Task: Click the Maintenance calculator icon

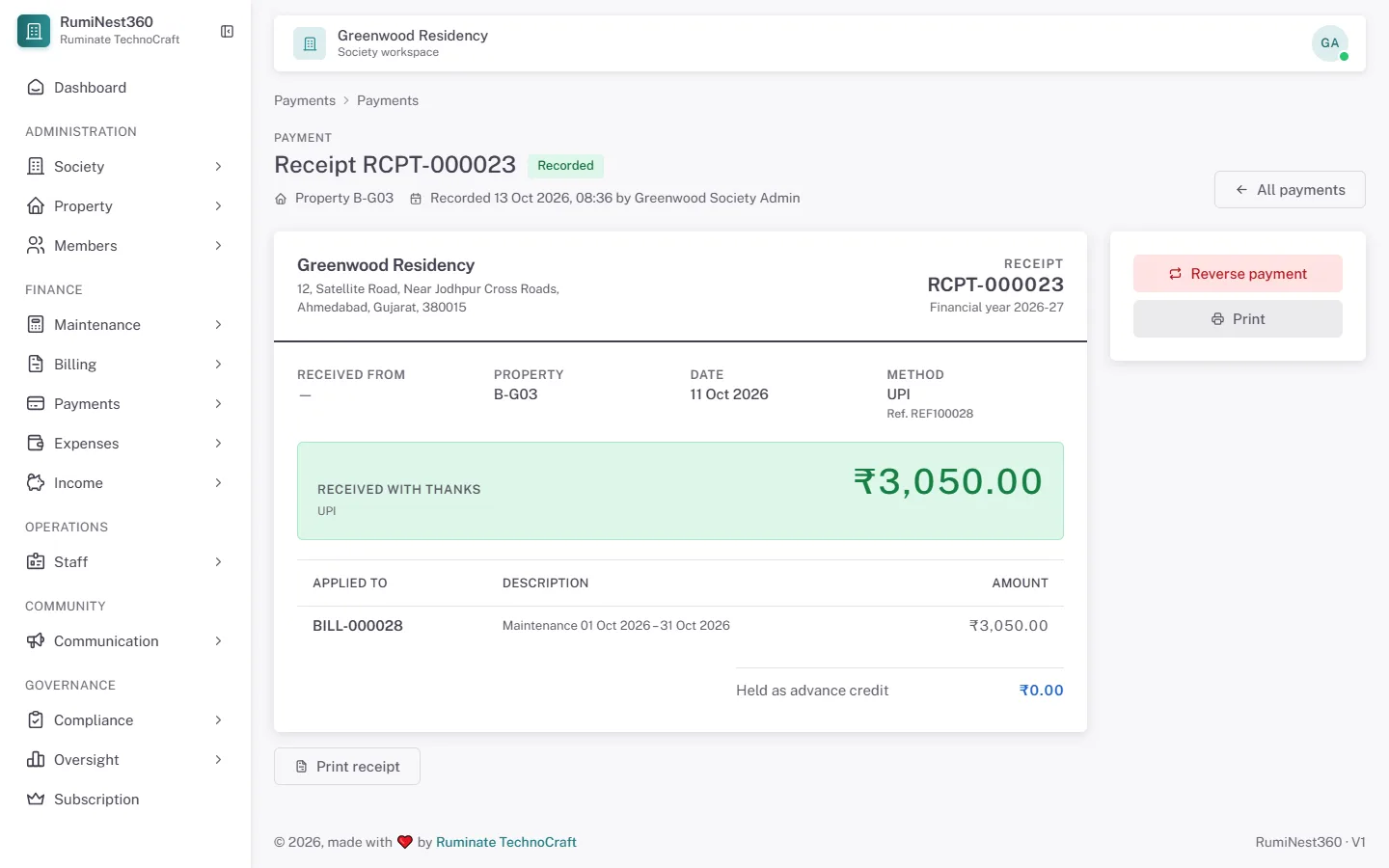Action: click(x=36, y=325)
